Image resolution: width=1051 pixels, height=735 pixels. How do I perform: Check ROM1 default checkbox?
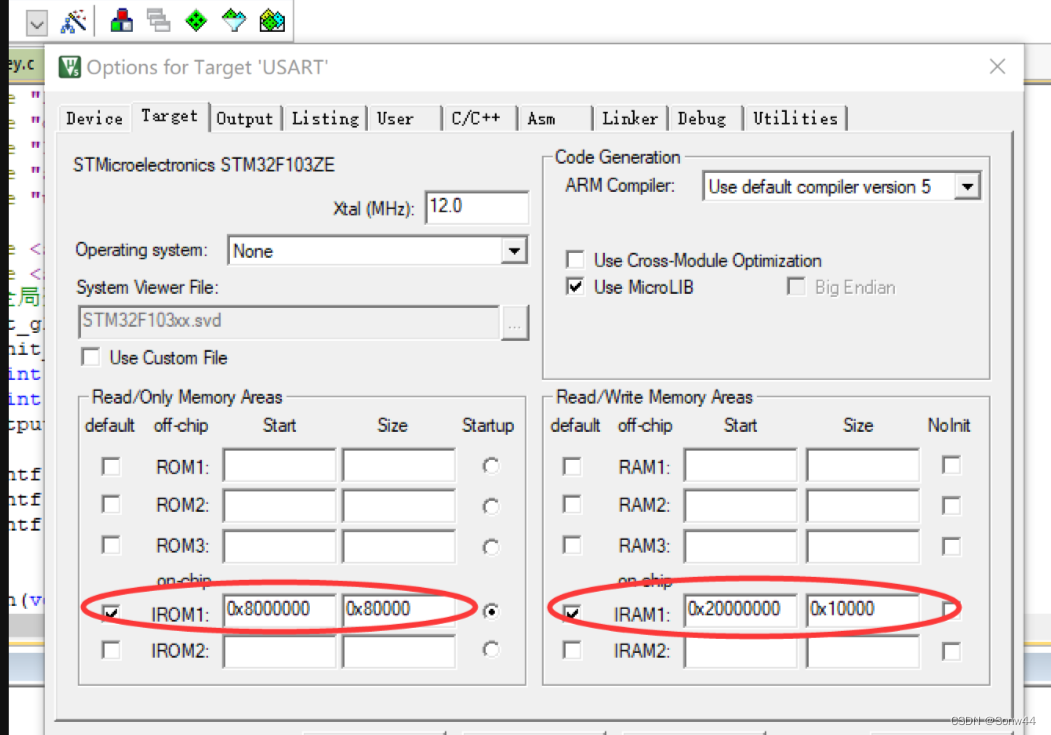(111, 466)
